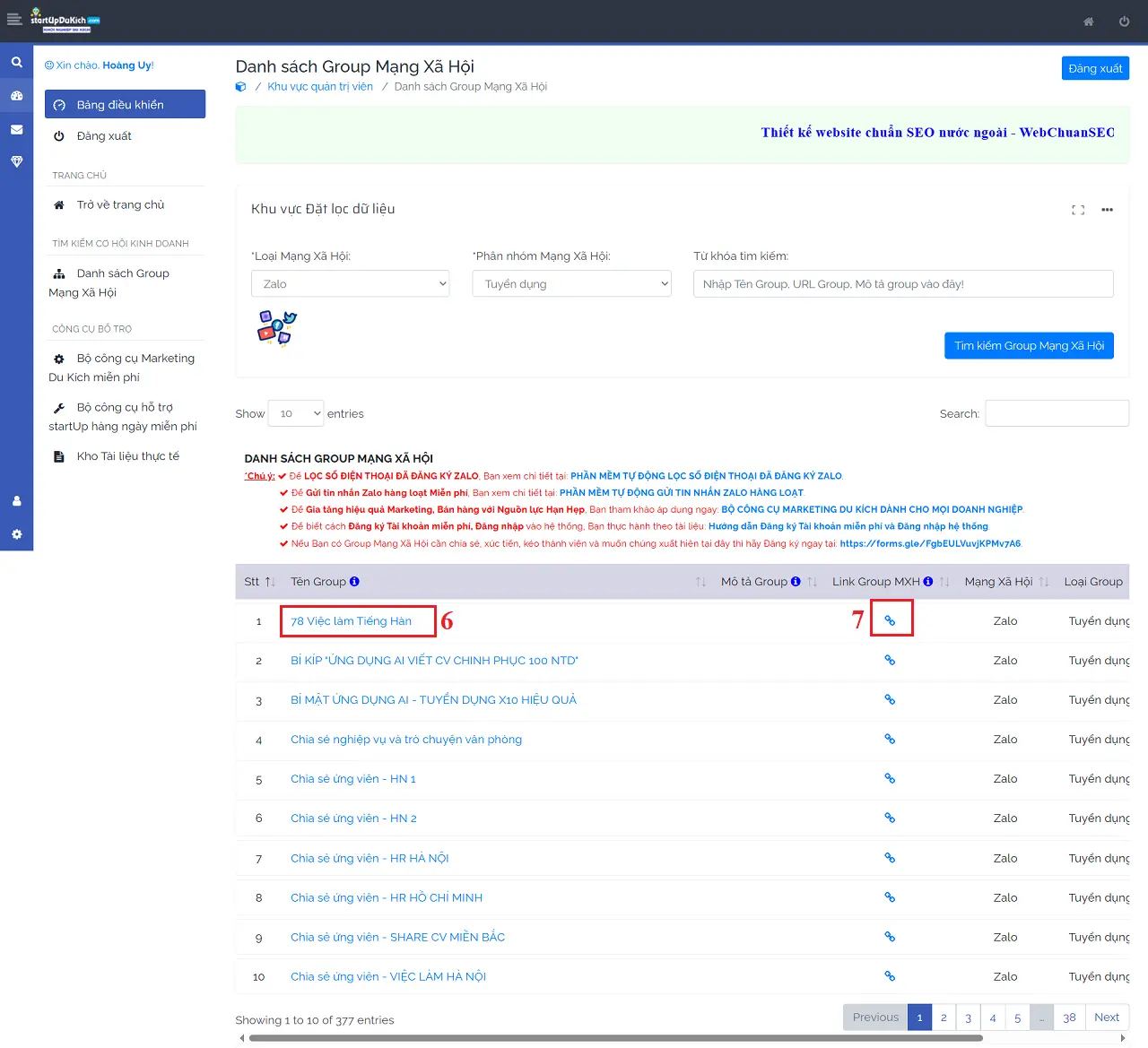
Task: Click the envelope icon in left rail
Action: click(16, 130)
